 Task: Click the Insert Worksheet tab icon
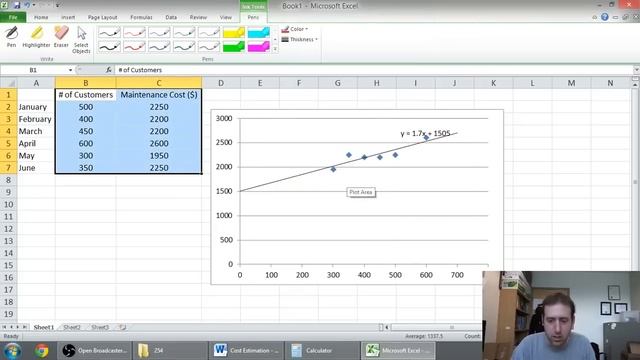coord(122,327)
